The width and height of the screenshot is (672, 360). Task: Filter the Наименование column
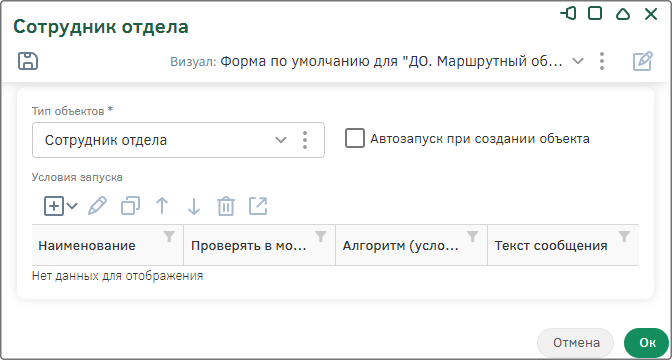(x=170, y=236)
